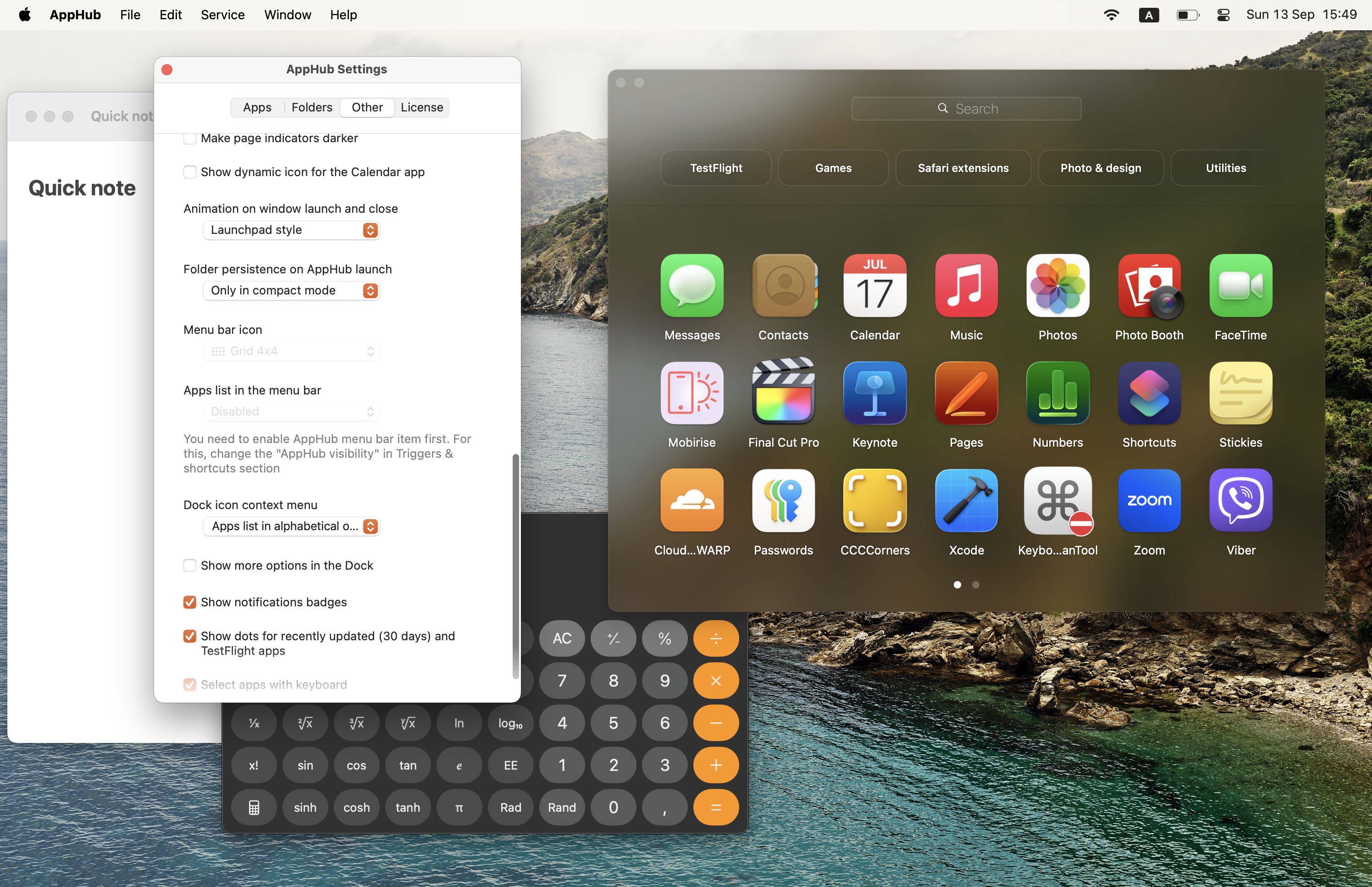Viewport: 1372px width, 887px height.
Task: Click the Rand key on the calculator
Action: coord(562,808)
